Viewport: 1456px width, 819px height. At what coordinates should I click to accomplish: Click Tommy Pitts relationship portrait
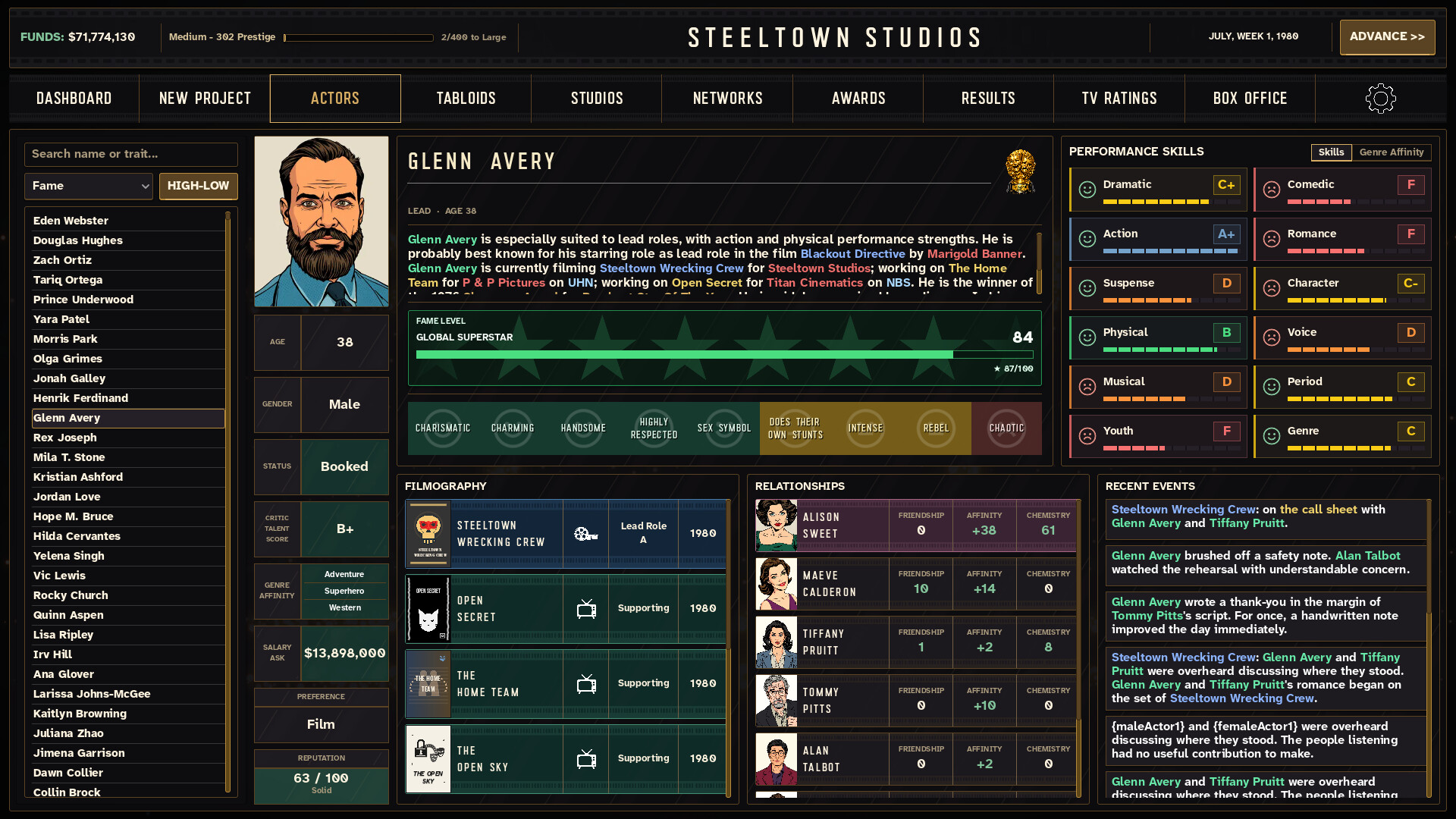(x=776, y=700)
